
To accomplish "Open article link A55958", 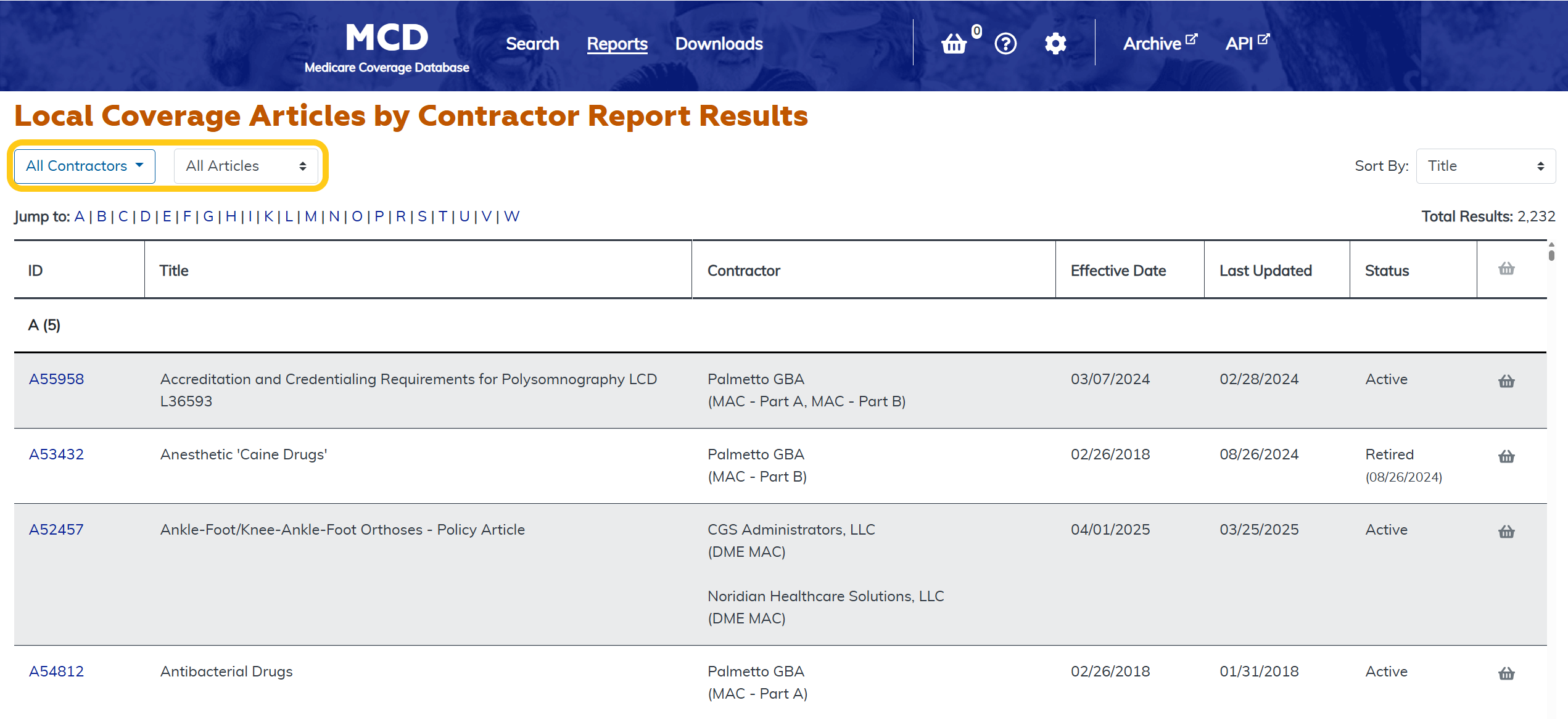I will point(56,379).
